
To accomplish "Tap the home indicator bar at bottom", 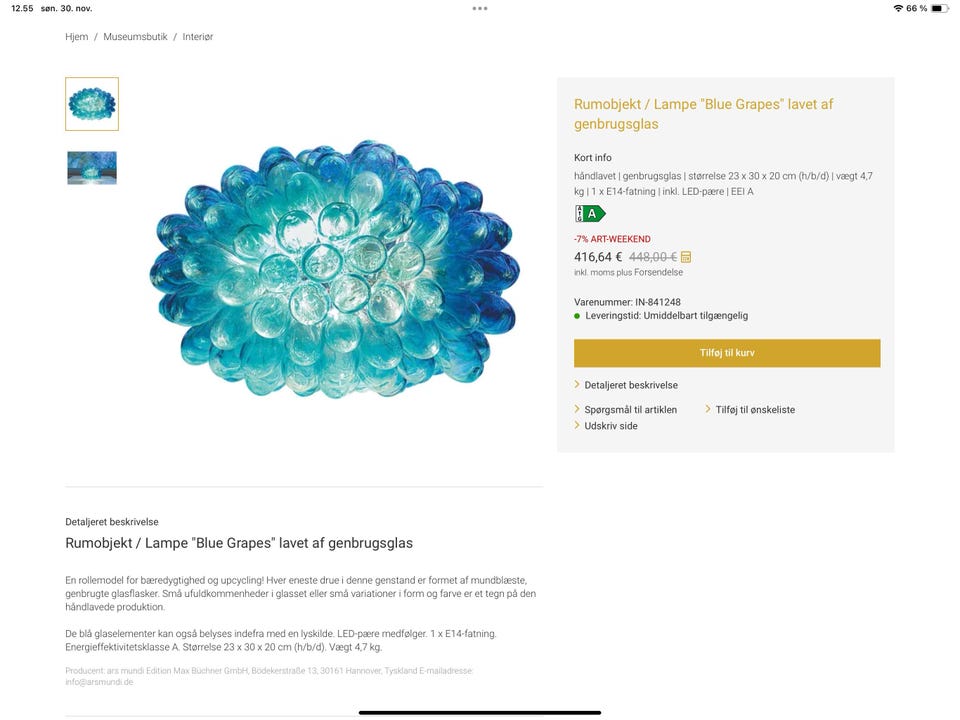I will pyautogui.click(x=480, y=712).
